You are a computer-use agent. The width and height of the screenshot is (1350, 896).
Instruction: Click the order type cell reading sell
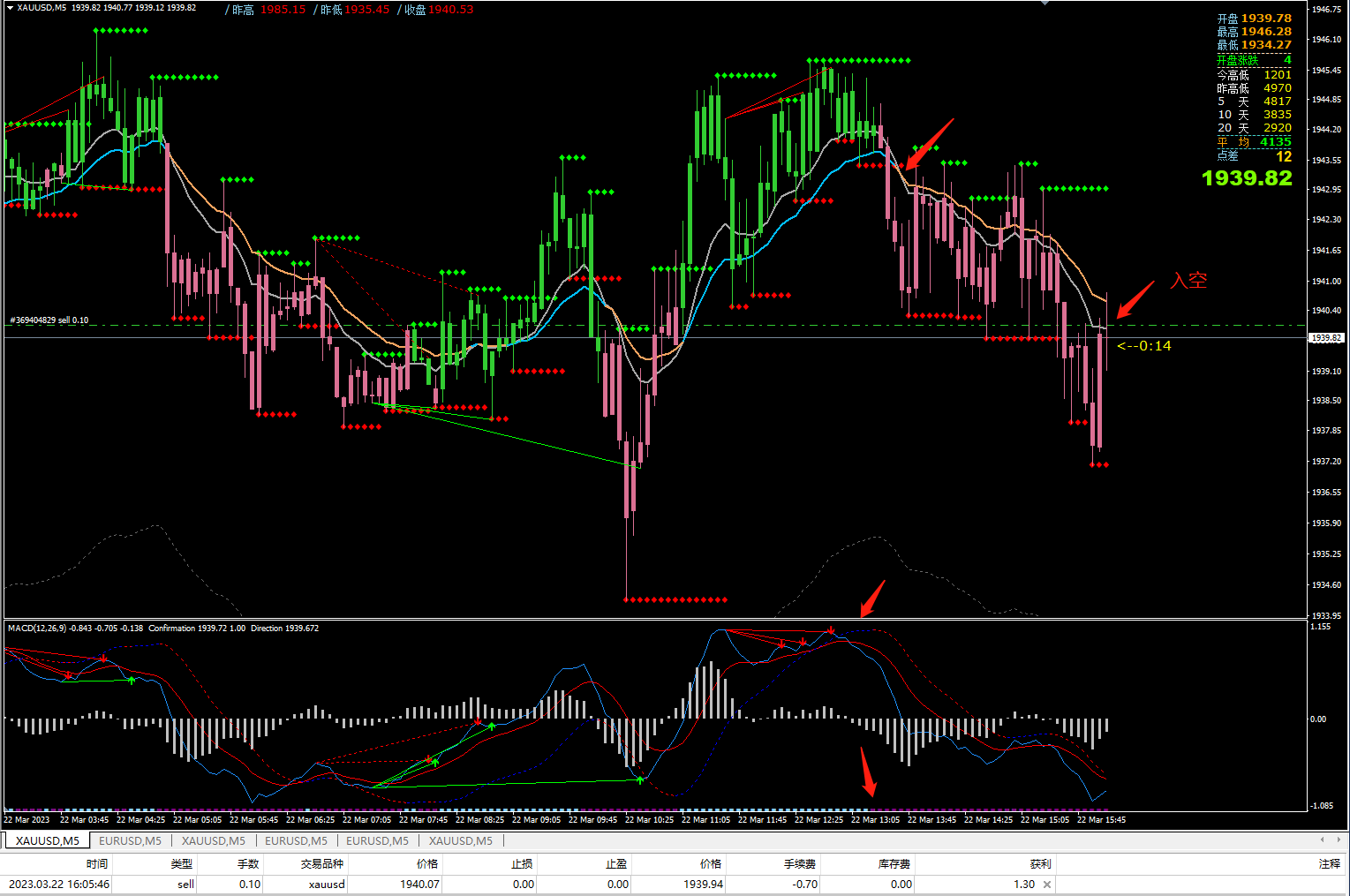185,885
